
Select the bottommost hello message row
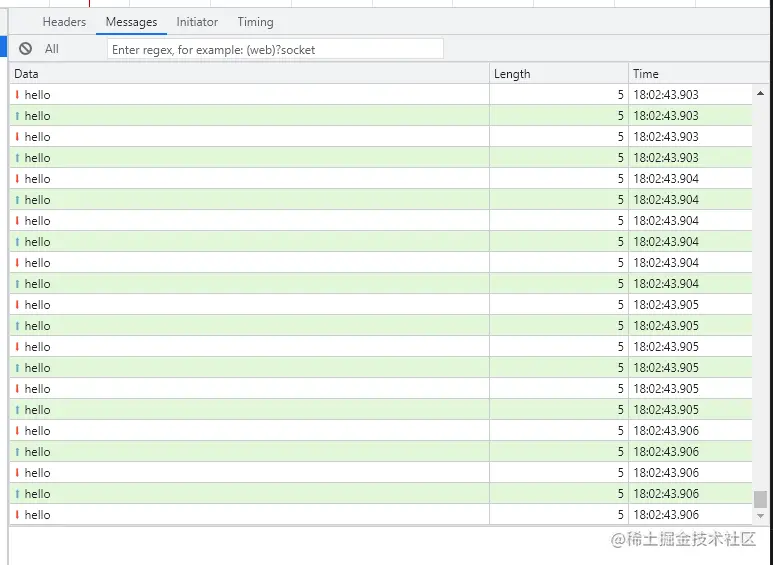pos(381,515)
